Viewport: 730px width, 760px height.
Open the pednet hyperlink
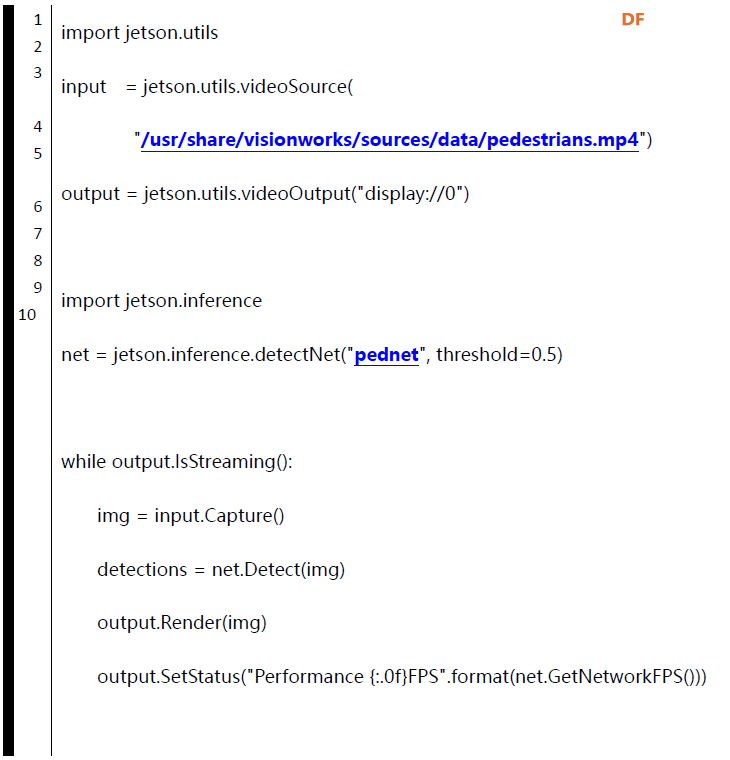point(386,355)
